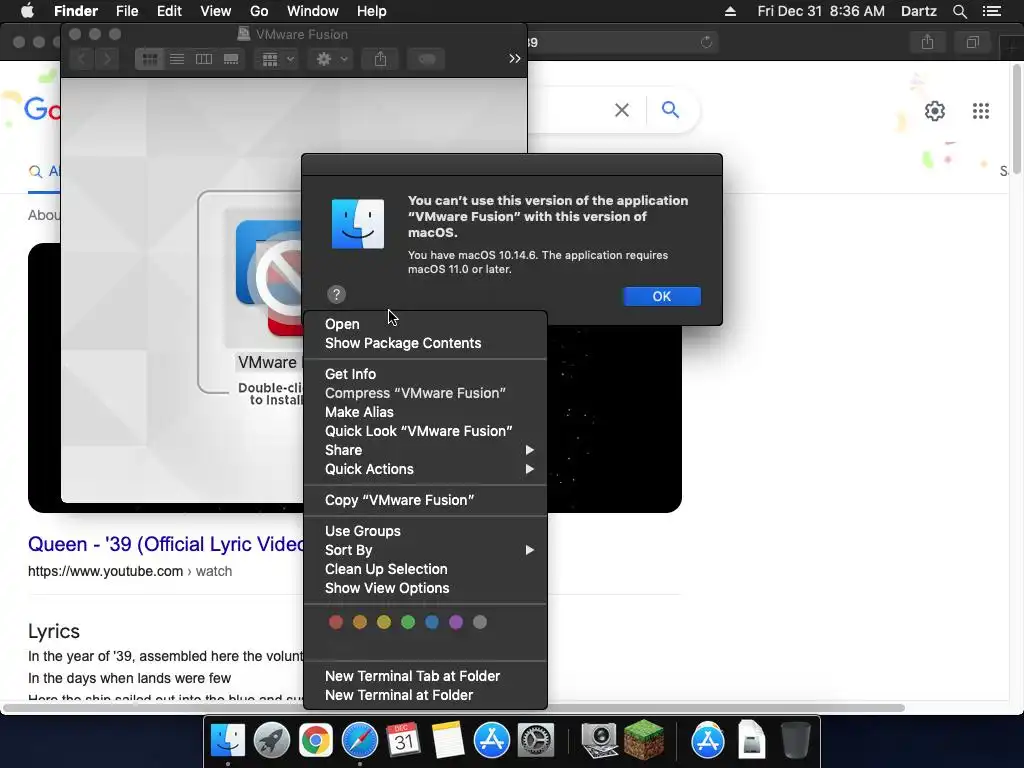Expand the Quick Actions submenu
The width and height of the screenshot is (1024, 768).
[425, 469]
